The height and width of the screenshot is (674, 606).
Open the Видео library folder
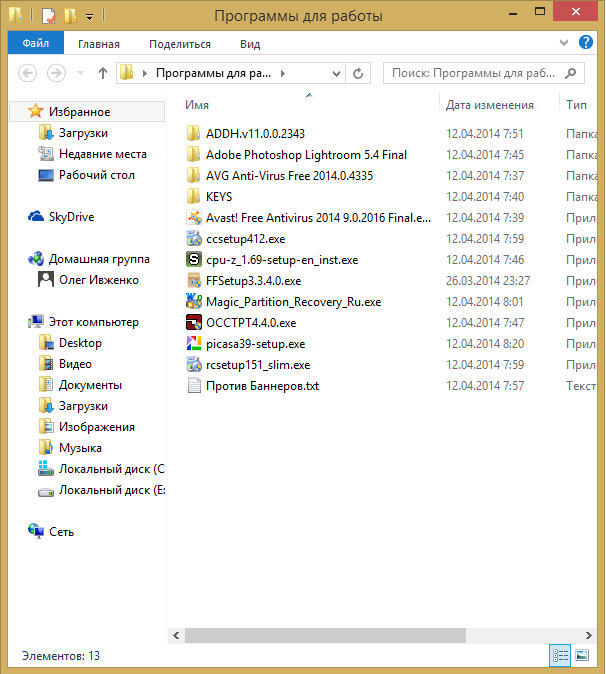pos(75,364)
